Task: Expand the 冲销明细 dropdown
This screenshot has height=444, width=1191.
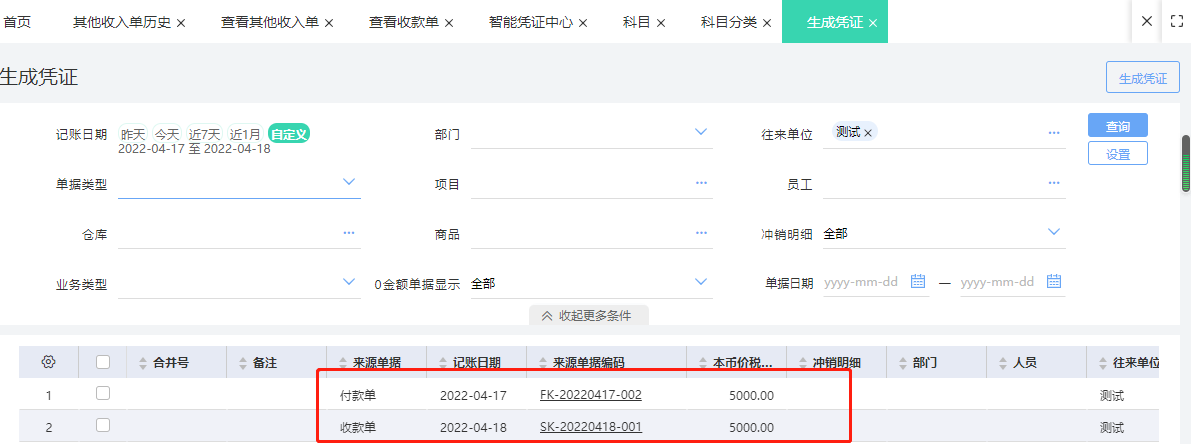Action: point(1053,232)
